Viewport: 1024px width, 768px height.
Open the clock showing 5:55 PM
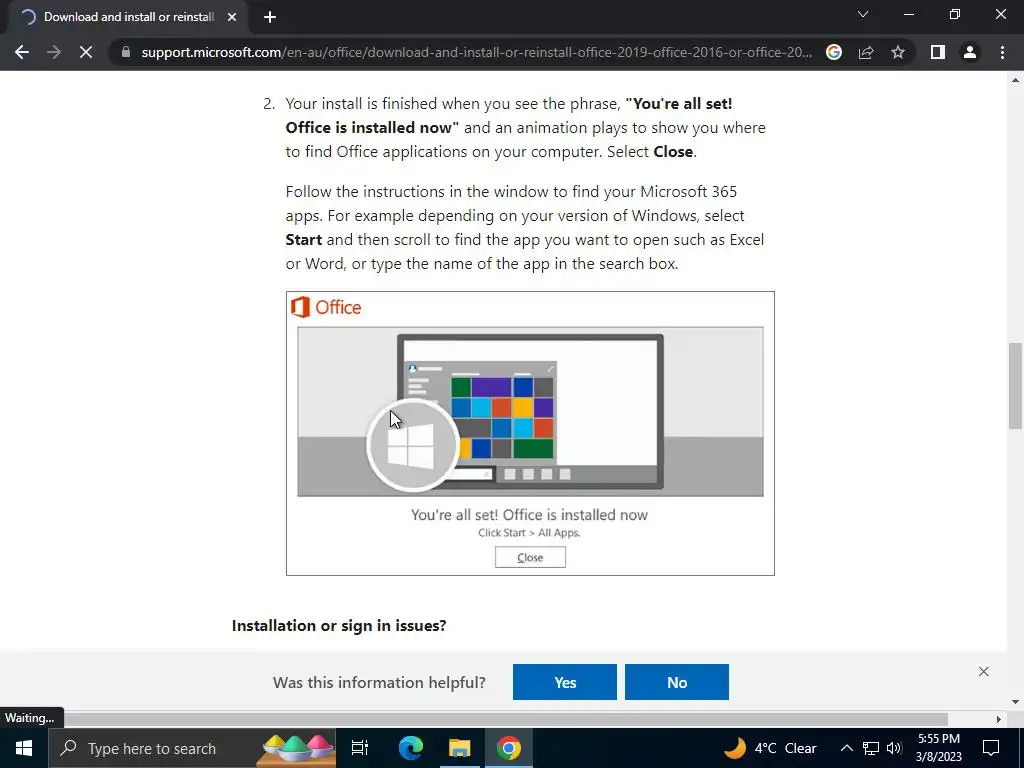pos(939,748)
